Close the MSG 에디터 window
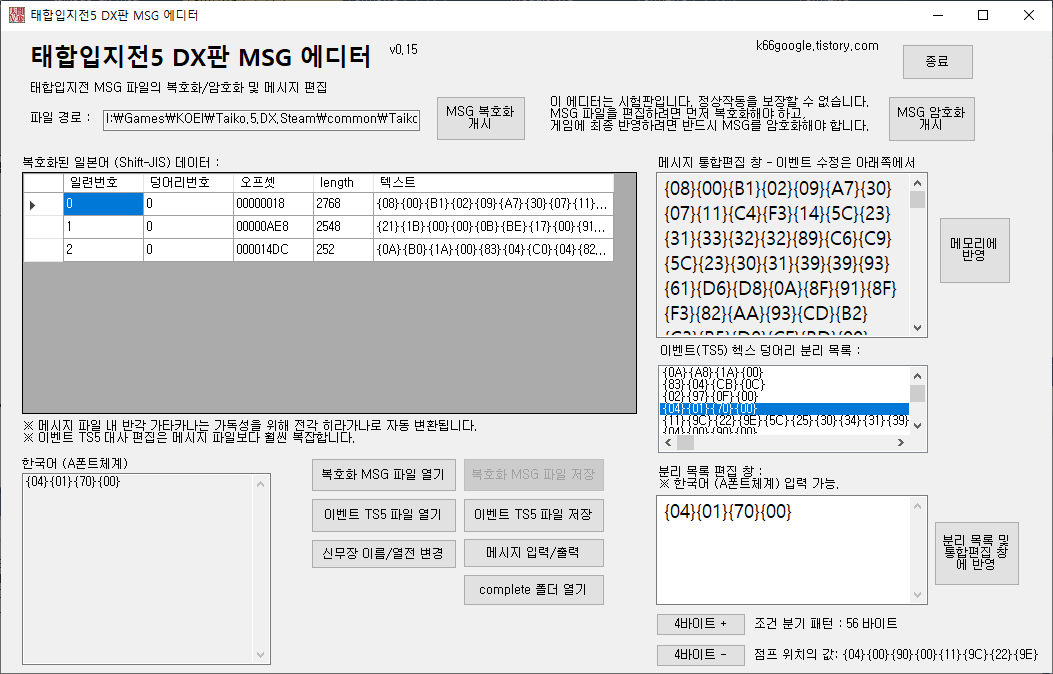Screen dimensions: 1053x674 pyautogui.click(x=1029, y=15)
